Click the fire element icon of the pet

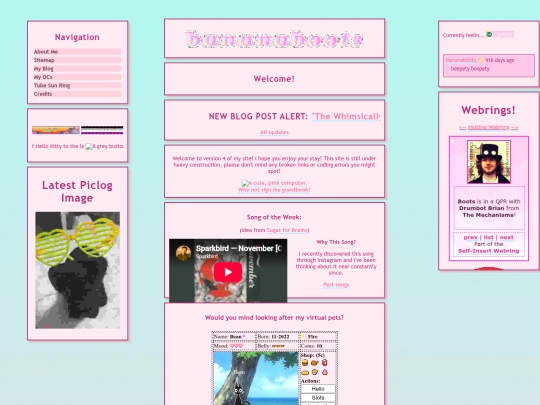[x=304, y=336]
